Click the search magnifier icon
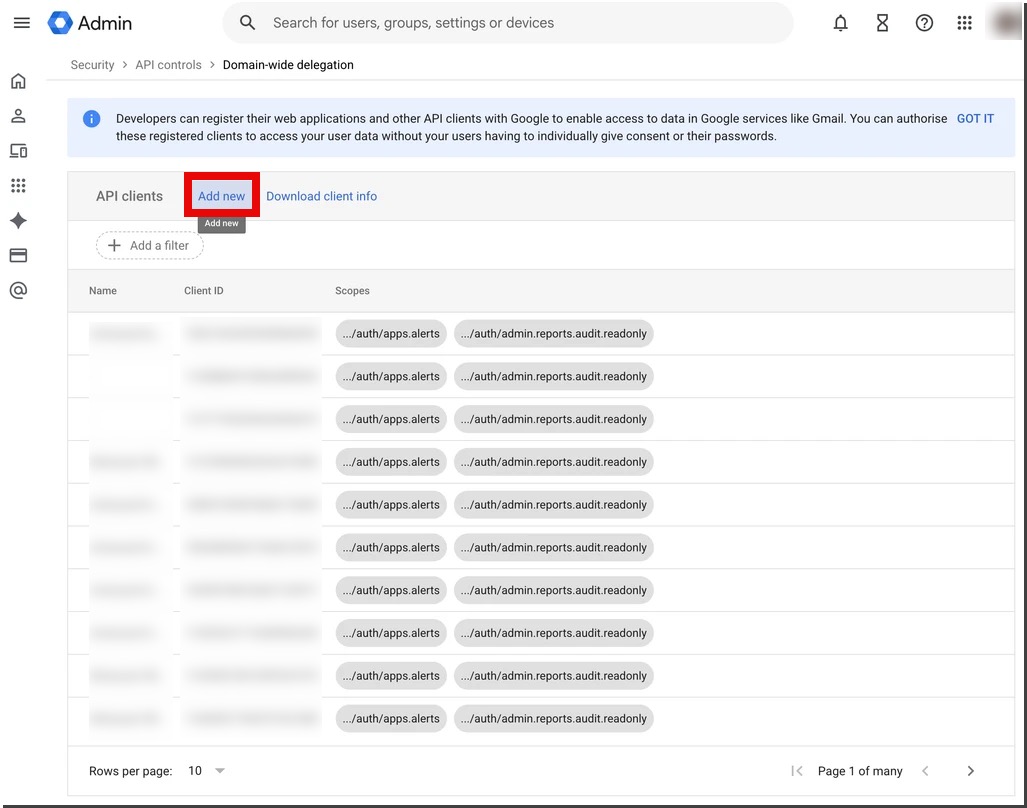The image size is (1027, 808). (x=247, y=23)
